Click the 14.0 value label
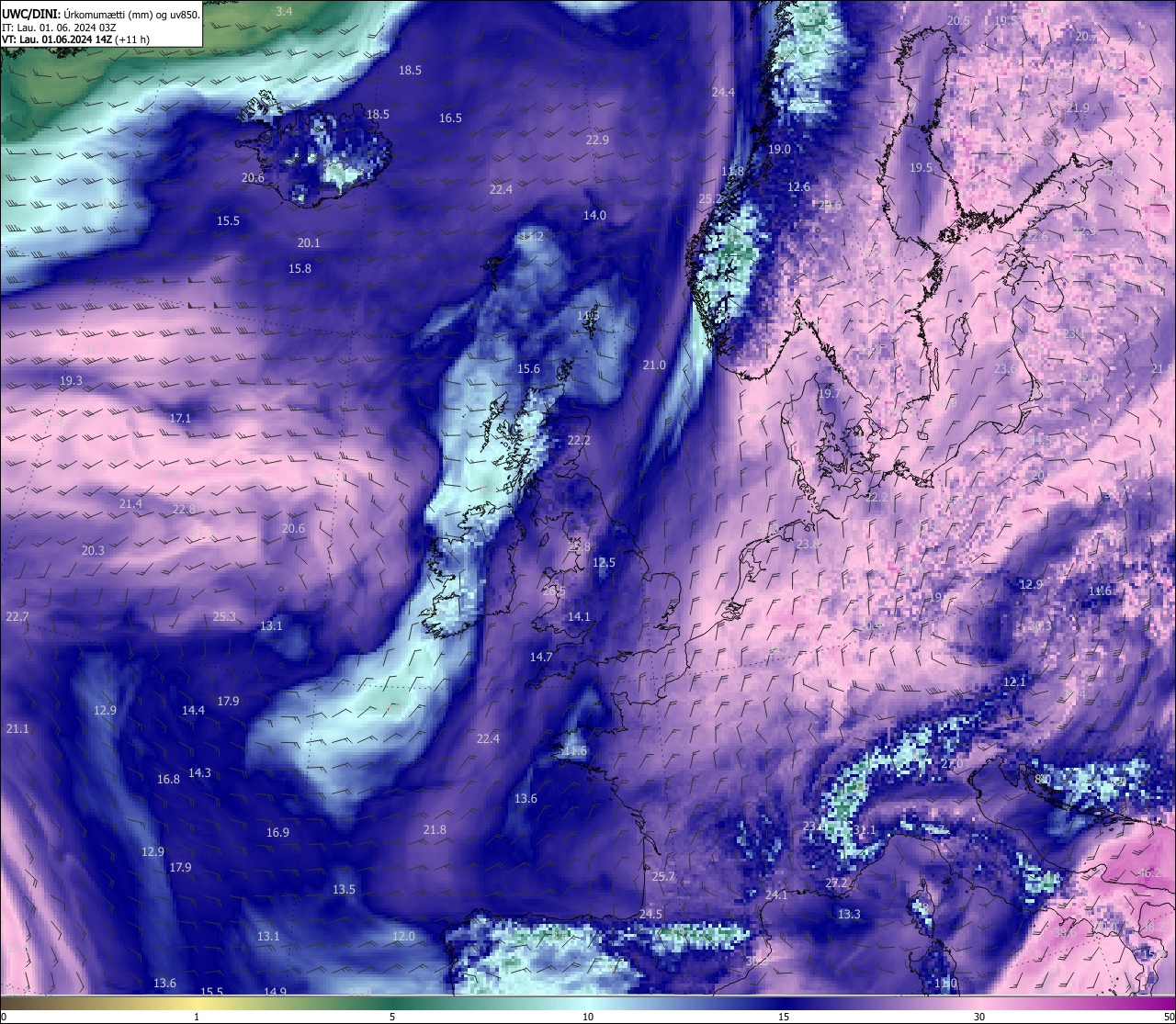1176x1024 pixels. click(x=594, y=215)
